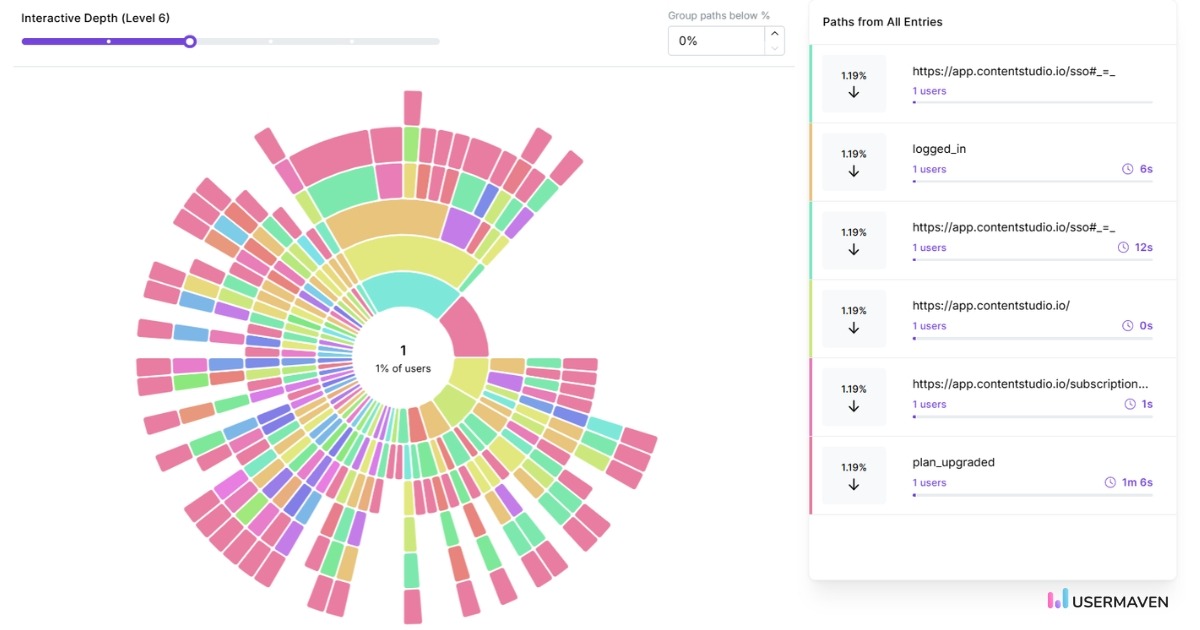The height and width of the screenshot is (630, 1200).
Task: Click the drill-down arrow on the subscription path
Action: click(x=853, y=404)
